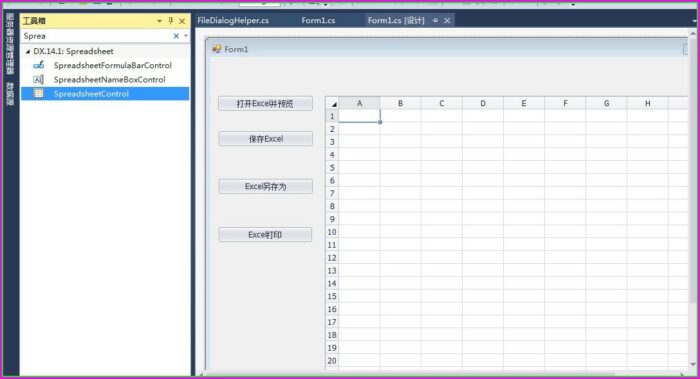Click the toolbox search field

coord(96,36)
